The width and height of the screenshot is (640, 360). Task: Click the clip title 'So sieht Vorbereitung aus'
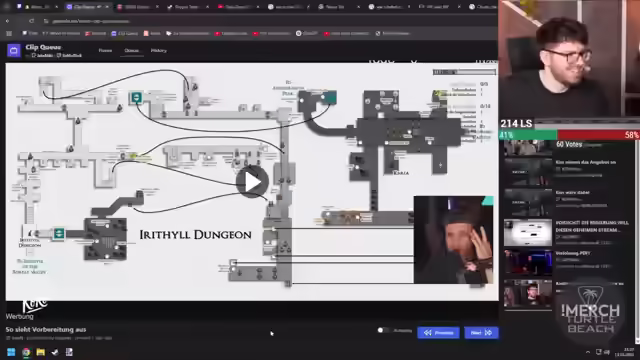click(46, 329)
